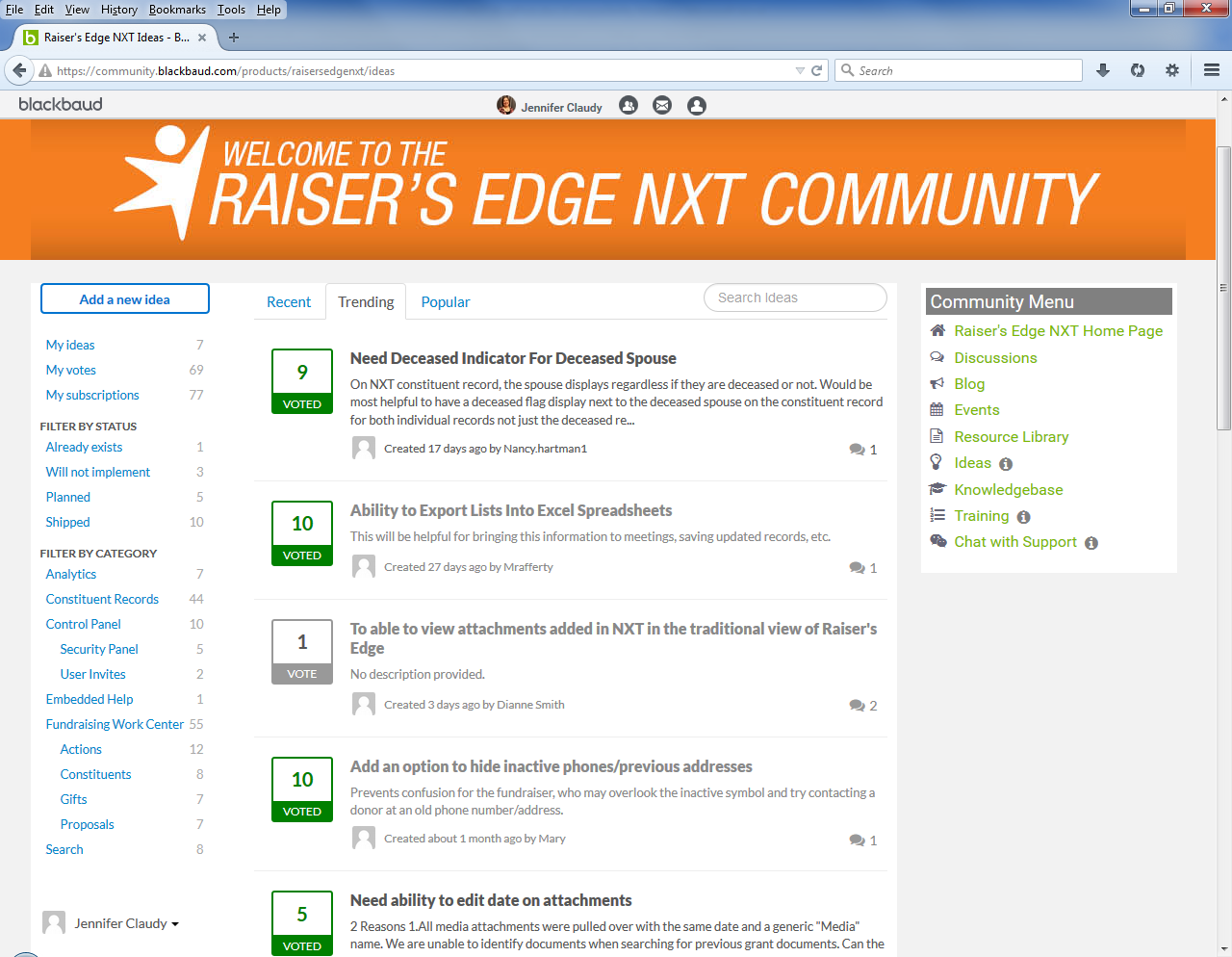Open Resource Library in Community Menu
Screen dimensions: 1232x957
1011,437
